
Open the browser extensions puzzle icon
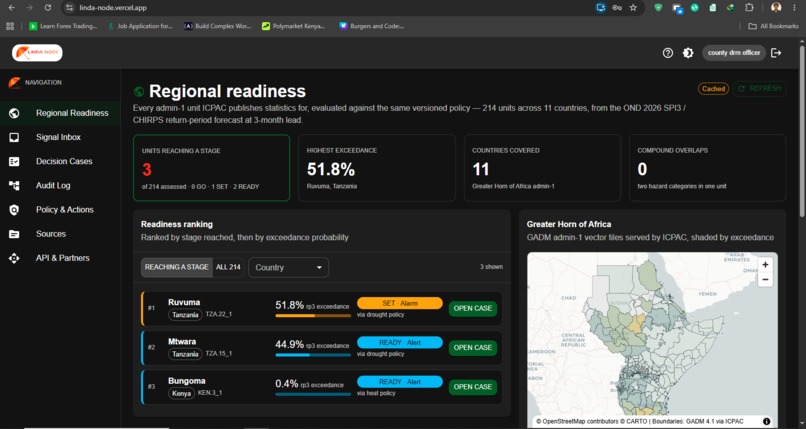click(x=749, y=8)
